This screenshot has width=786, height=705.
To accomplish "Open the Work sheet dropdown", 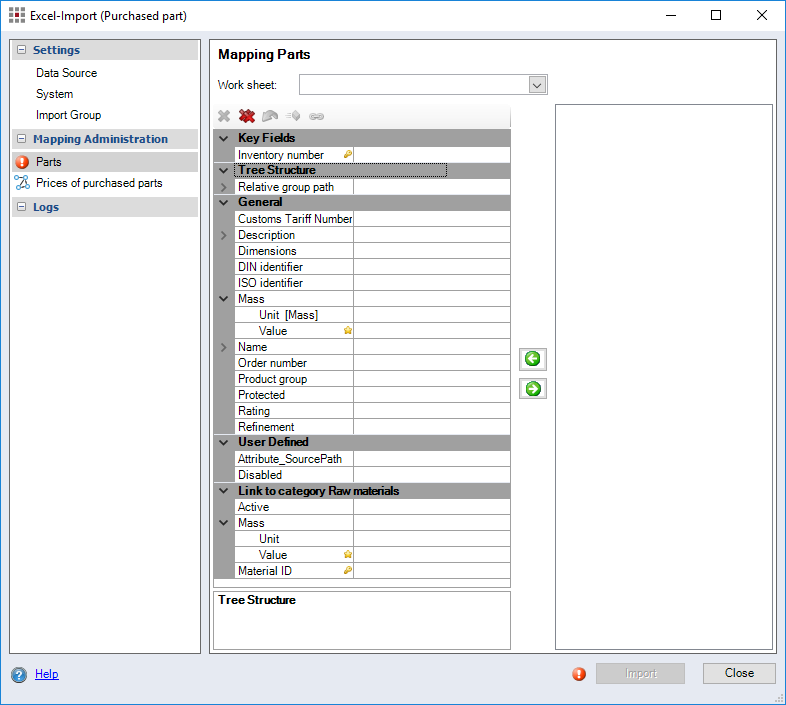I will 537,85.
